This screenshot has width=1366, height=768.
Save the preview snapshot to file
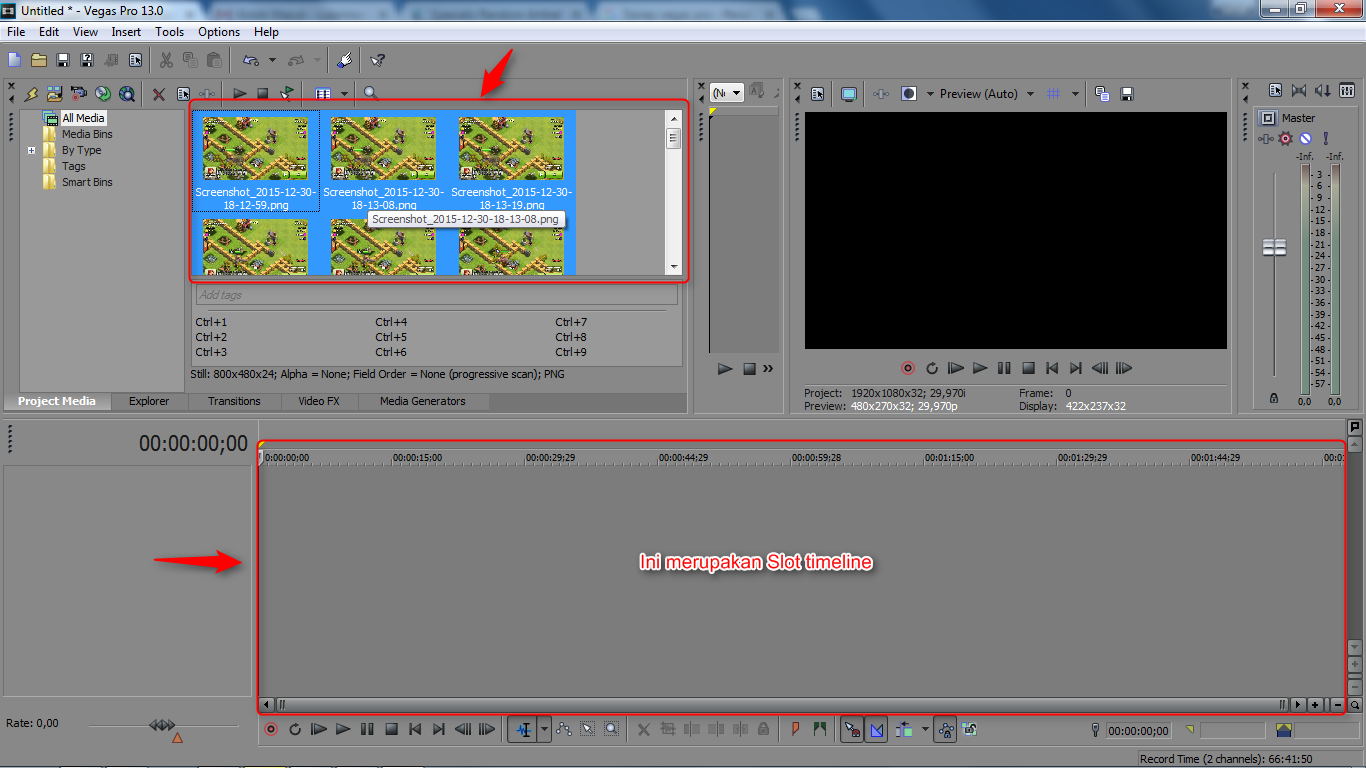pos(1127,94)
